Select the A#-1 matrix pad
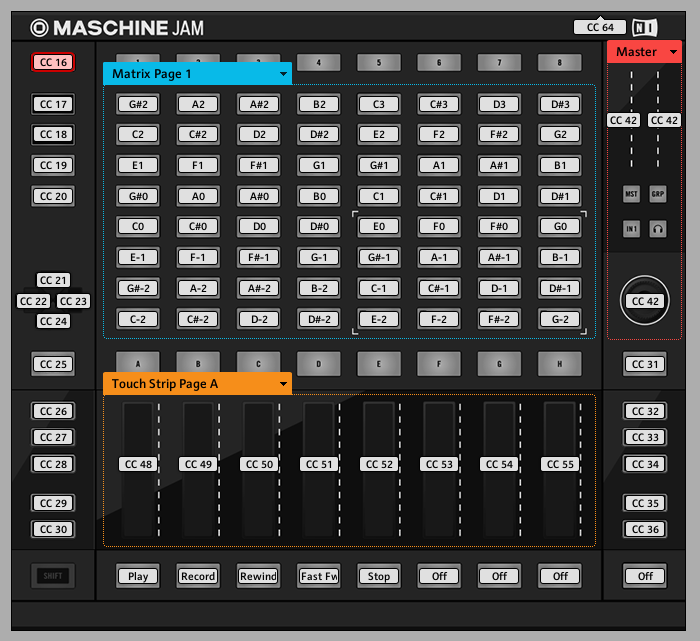 pyautogui.click(x=499, y=258)
